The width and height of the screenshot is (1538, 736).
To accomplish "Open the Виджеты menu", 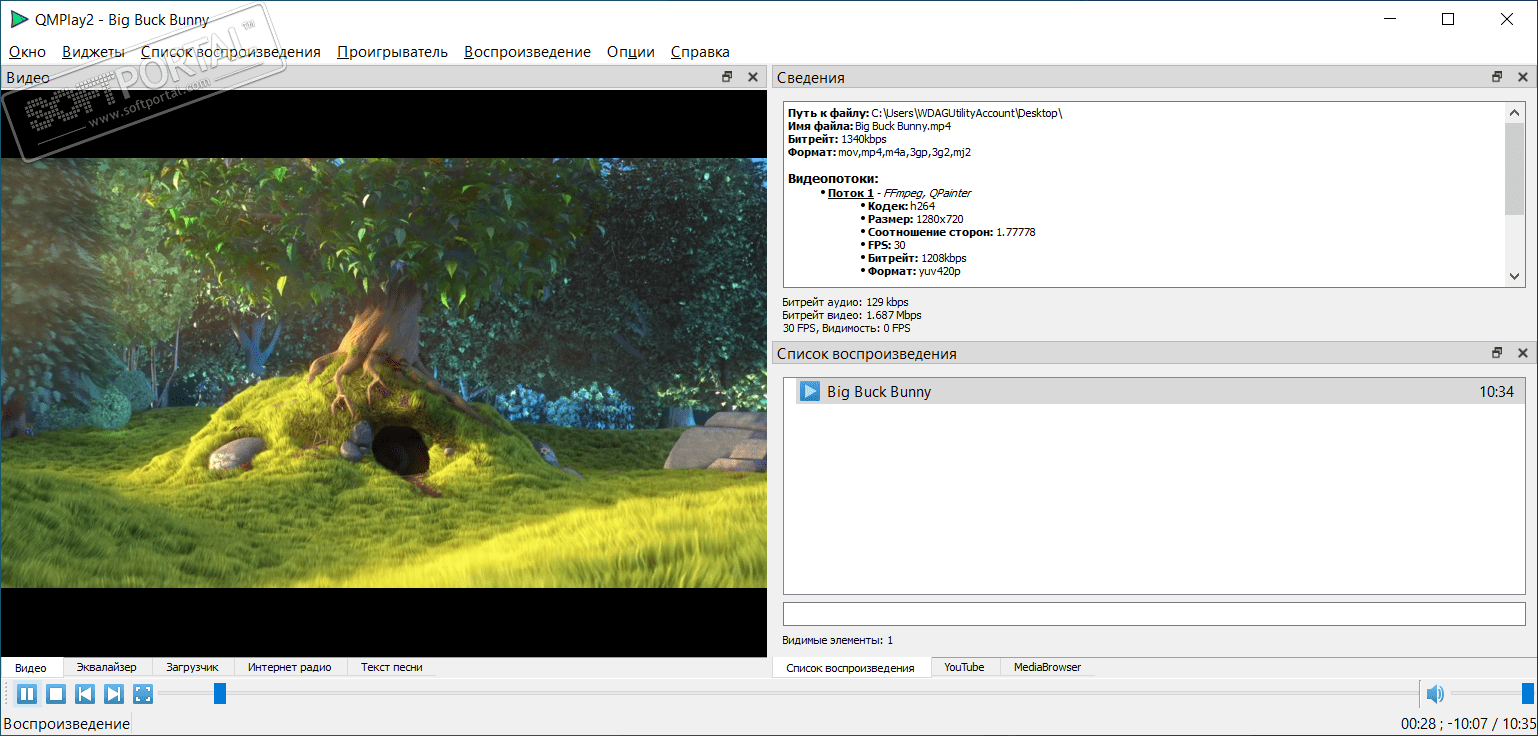I will (x=93, y=52).
